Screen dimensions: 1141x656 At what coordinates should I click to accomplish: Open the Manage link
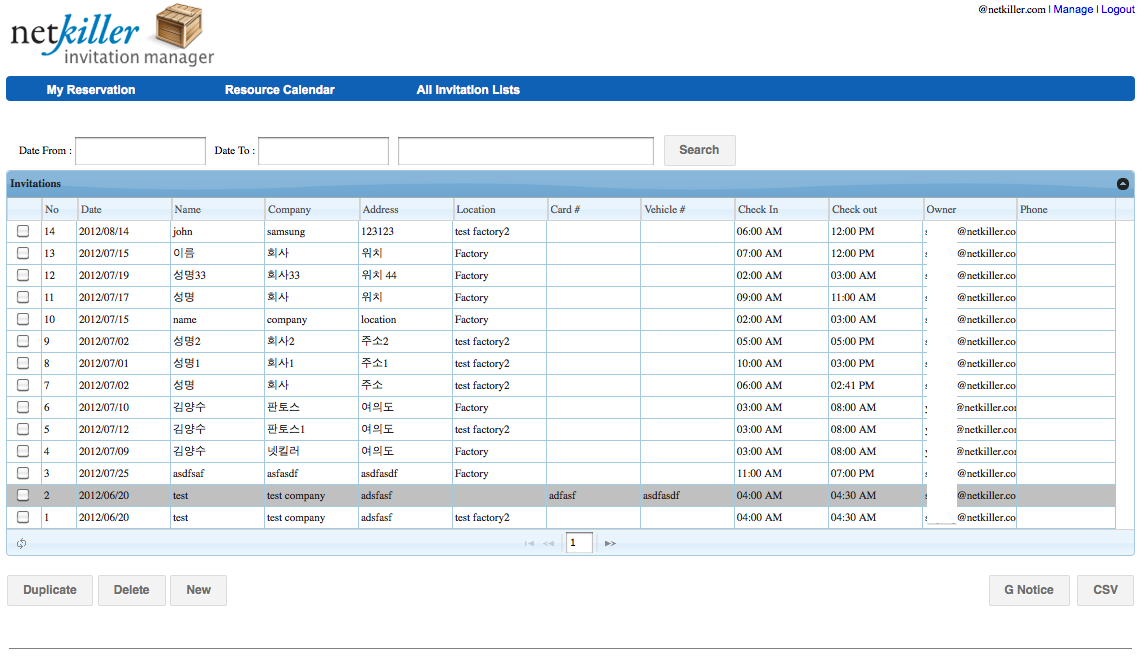tap(1073, 9)
